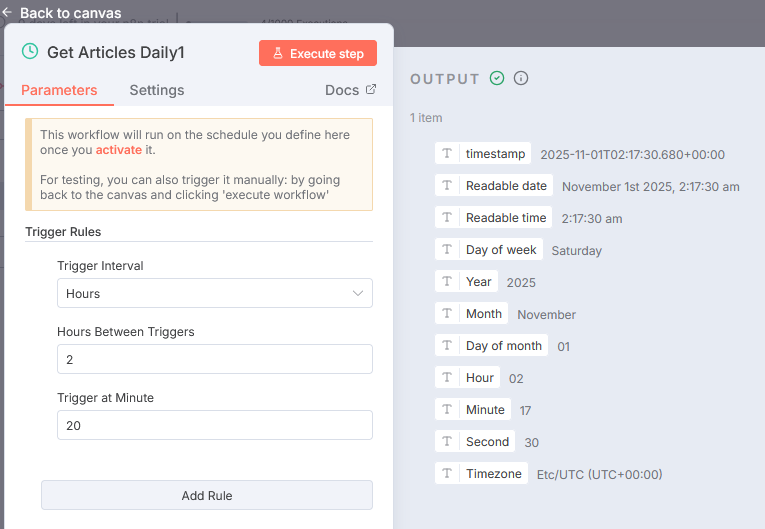The height and width of the screenshot is (529, 765).
Task: Click the output success checkmark icon
Action: tap(497, 78)
